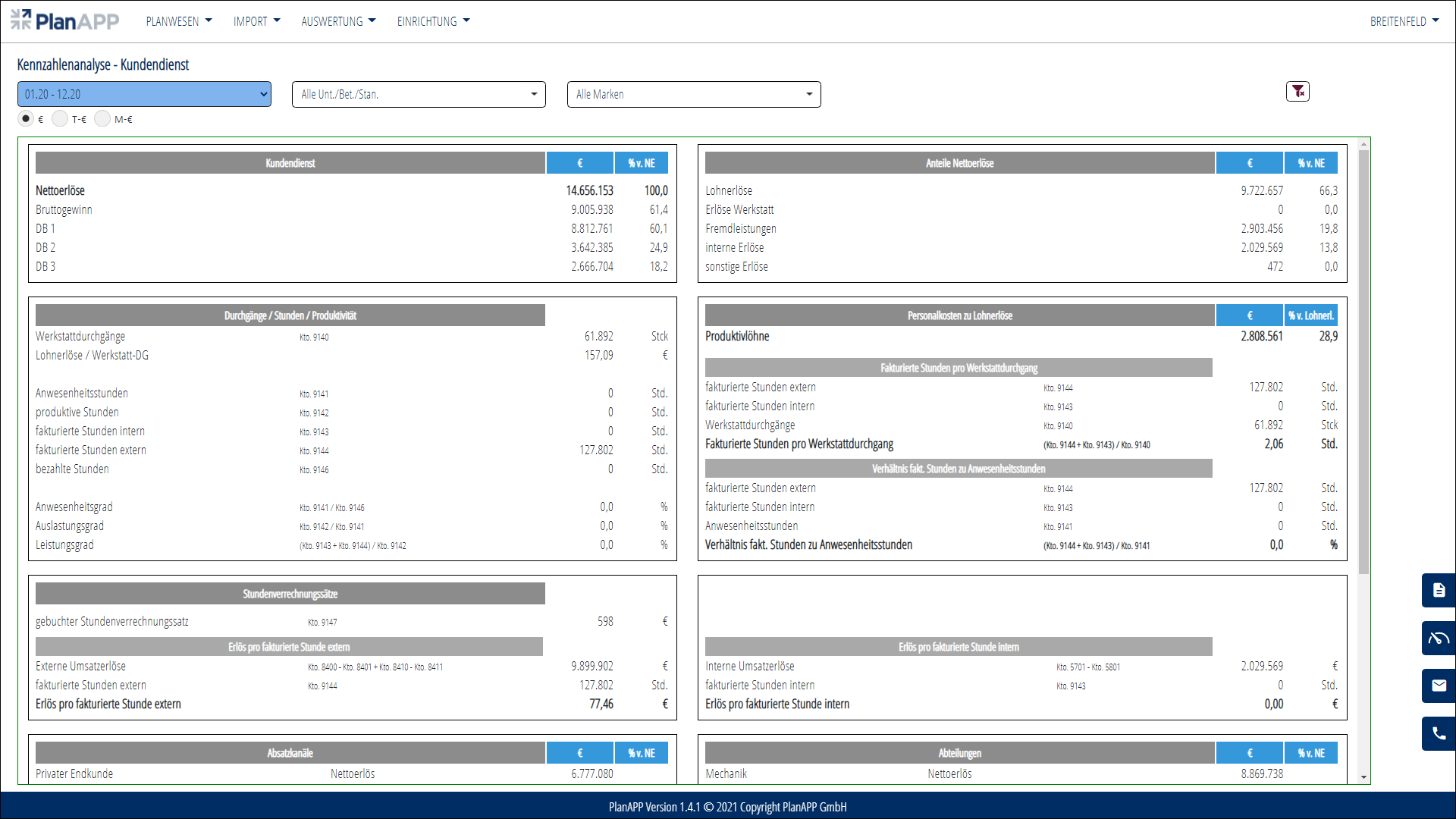The height and width of the screenshot is (819, 1456).
Task: Click scrollbar up arrow in report panel
Action: 1363,144
